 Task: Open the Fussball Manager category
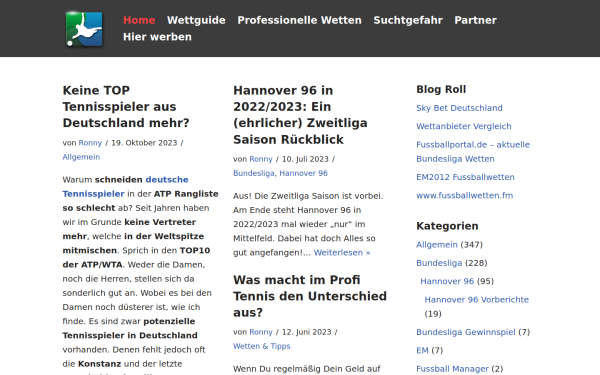452,369
